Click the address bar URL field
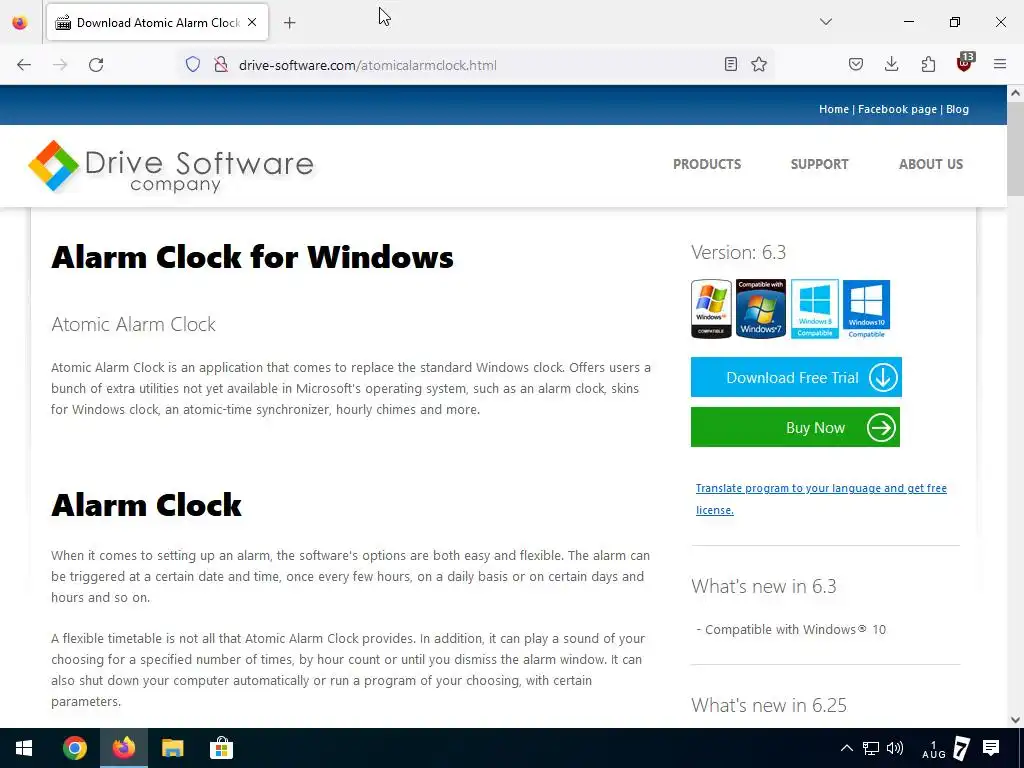The image size is (1024, 768). (x=477, y=65)
